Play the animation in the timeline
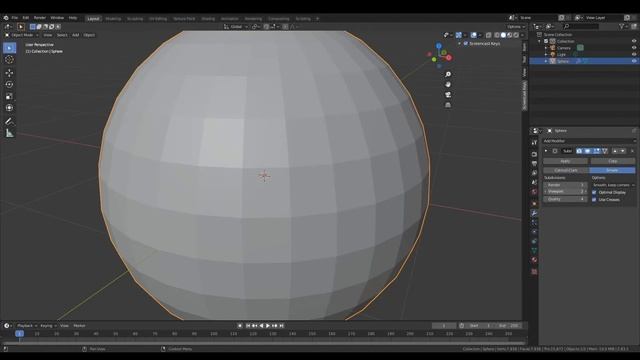Viewport: 640px width, 360px height. pos(268,326)
